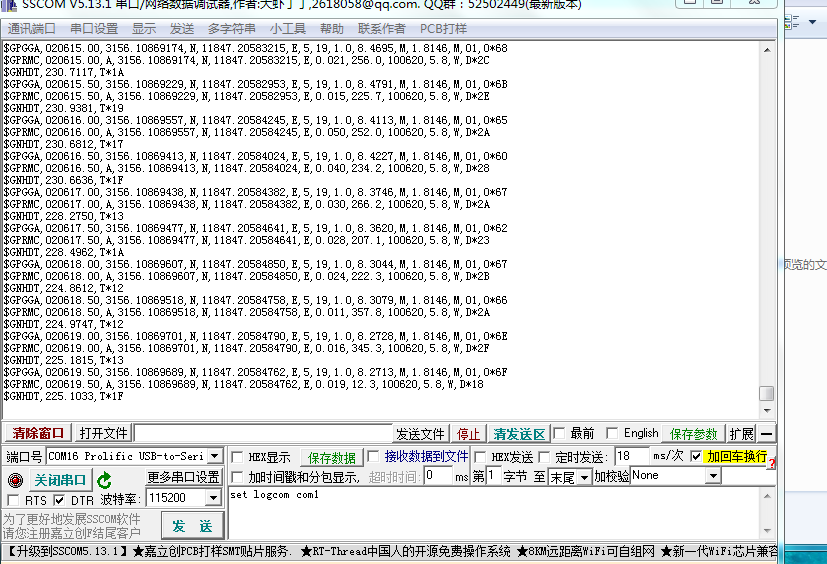Click the 保存参数 button
This screenshot has height=564, width=827.
pyautogui.click(x=694, y=434)
